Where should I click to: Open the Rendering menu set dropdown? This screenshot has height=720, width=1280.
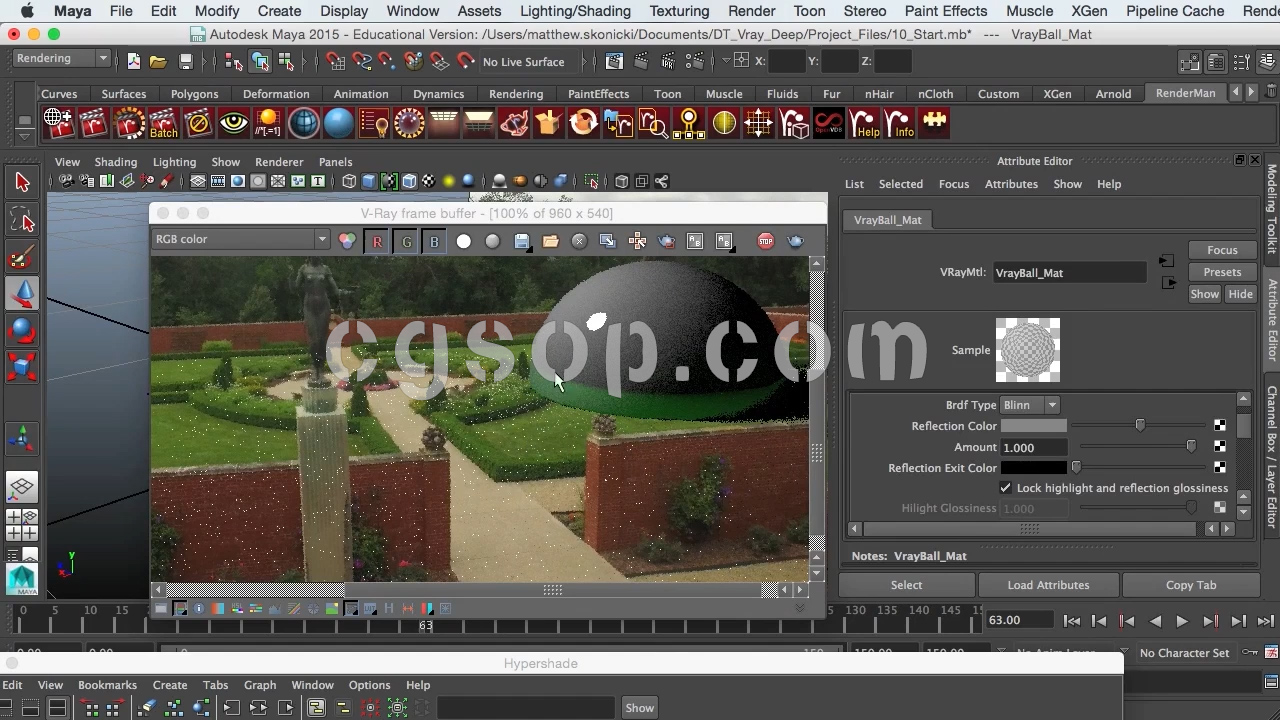coord(61,59)
